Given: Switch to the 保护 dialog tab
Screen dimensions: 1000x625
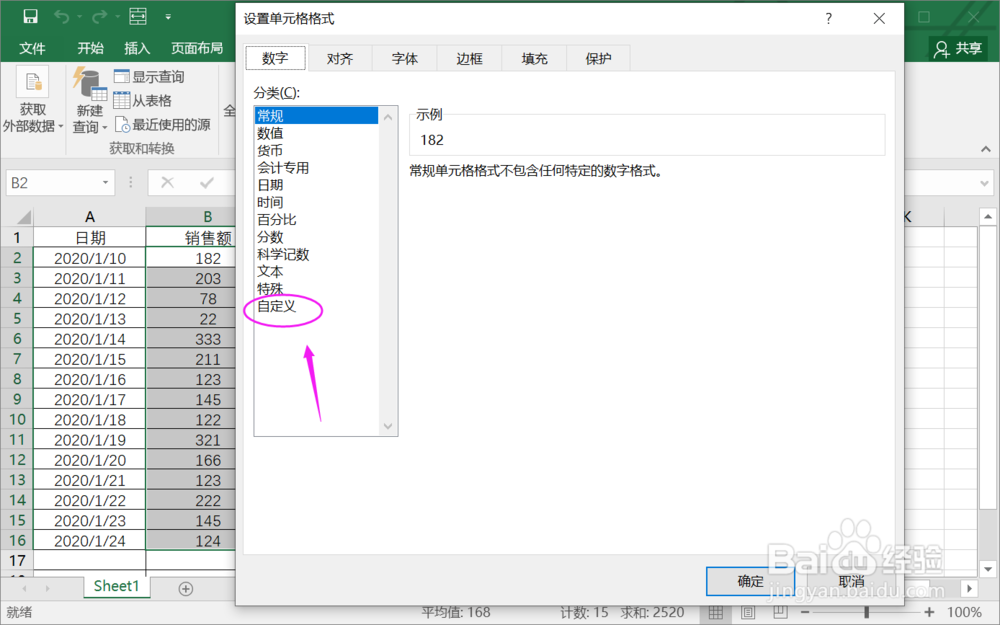Looking at the screenshot, I should (x=598, y=59).
